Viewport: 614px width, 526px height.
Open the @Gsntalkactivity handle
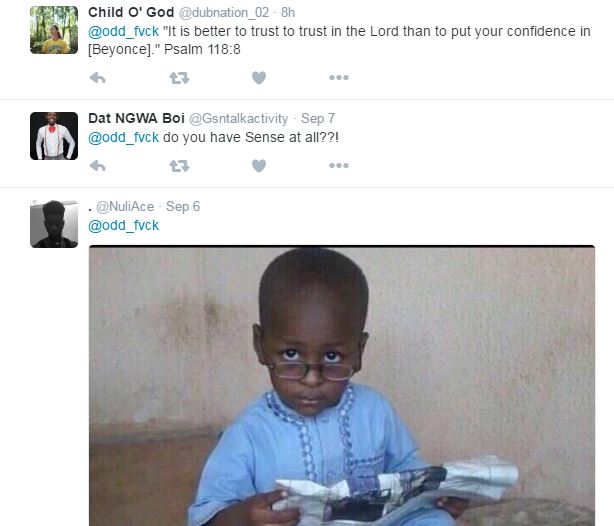pyautogui.click(x=238, y=119)
